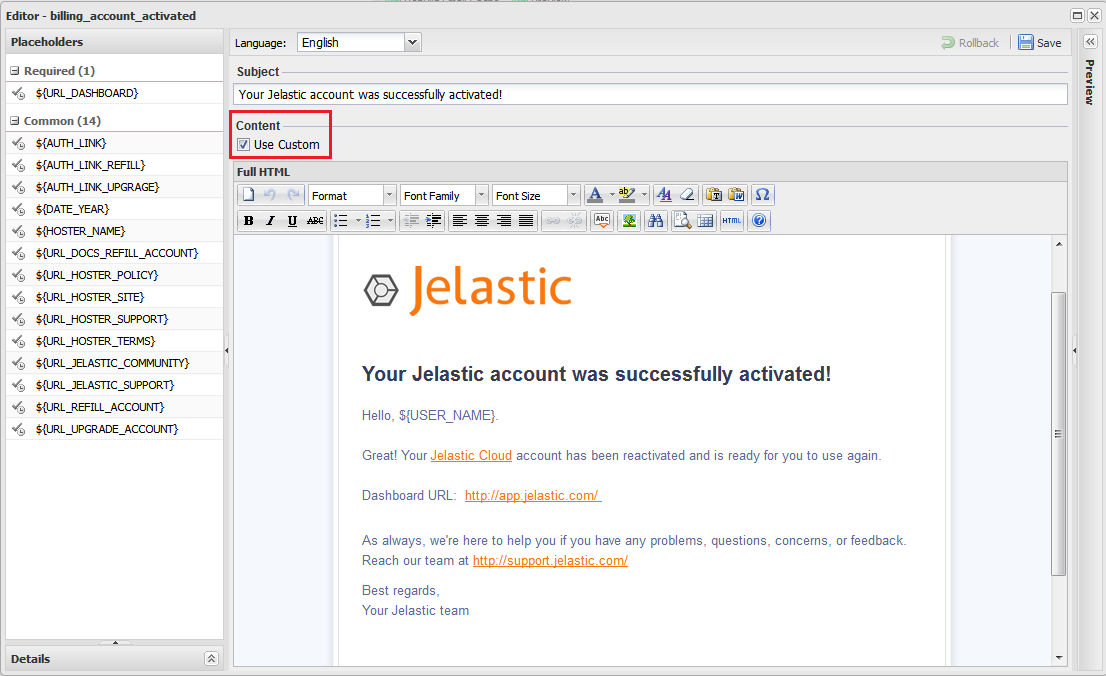Open the Format dropdown
The width and height of the screenshot is (1106, 676).
pyautogui.click(x=389, y=195)
